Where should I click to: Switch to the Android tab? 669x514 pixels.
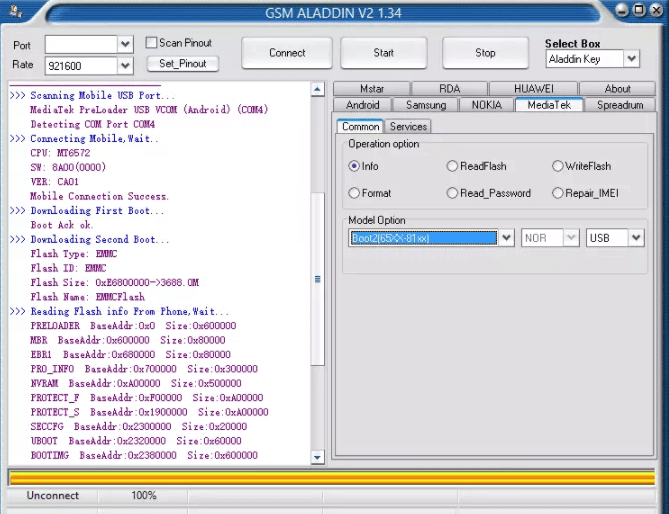coord(362,105)
